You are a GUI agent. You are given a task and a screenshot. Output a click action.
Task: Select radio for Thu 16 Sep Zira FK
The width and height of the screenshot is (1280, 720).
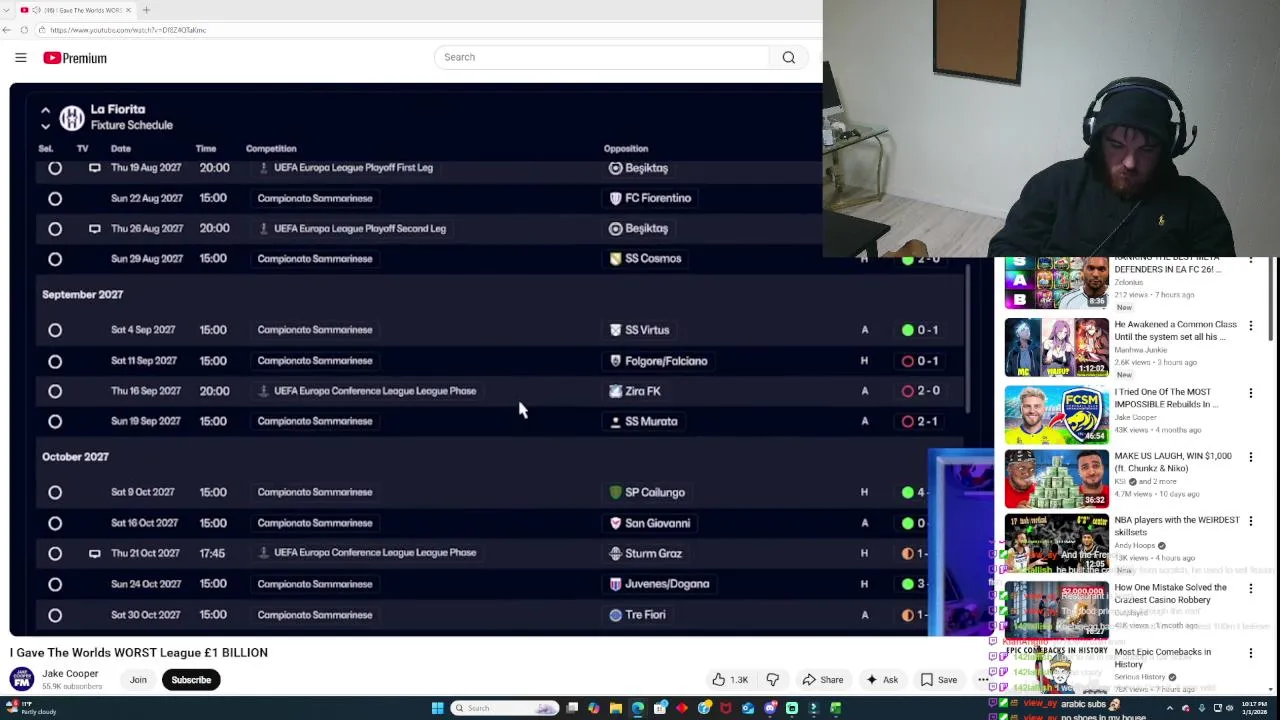click(55, 391)
